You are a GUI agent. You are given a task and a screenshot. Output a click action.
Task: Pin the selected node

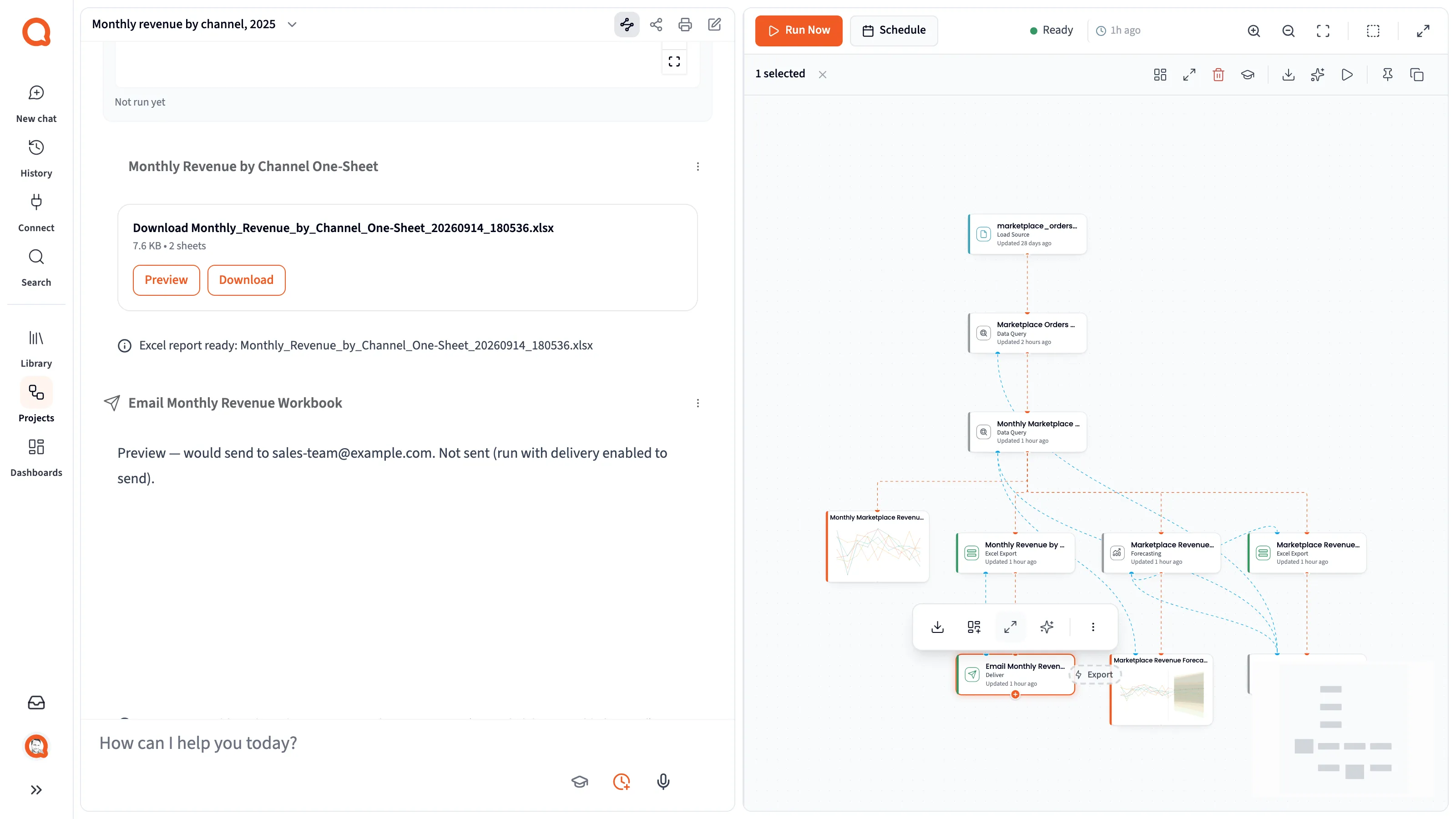pyautogui.click(x=1388, y=75)
